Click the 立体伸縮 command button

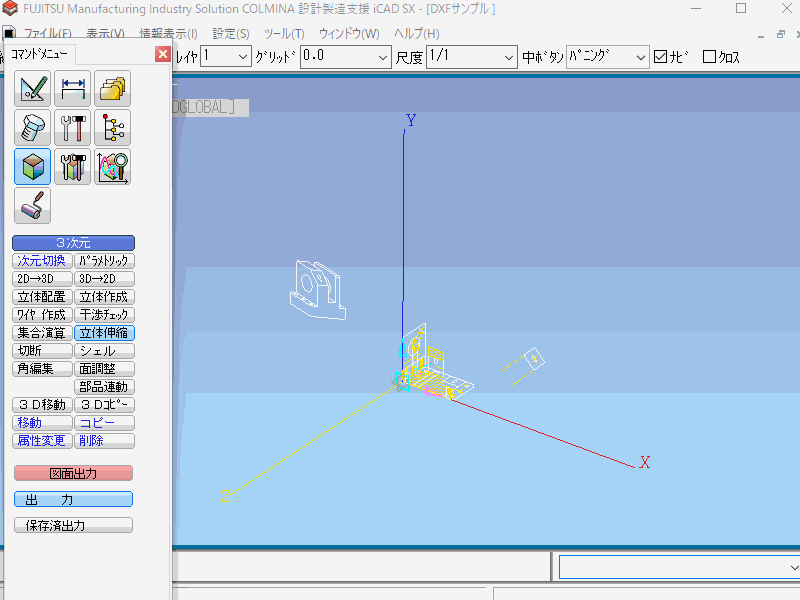104,333
